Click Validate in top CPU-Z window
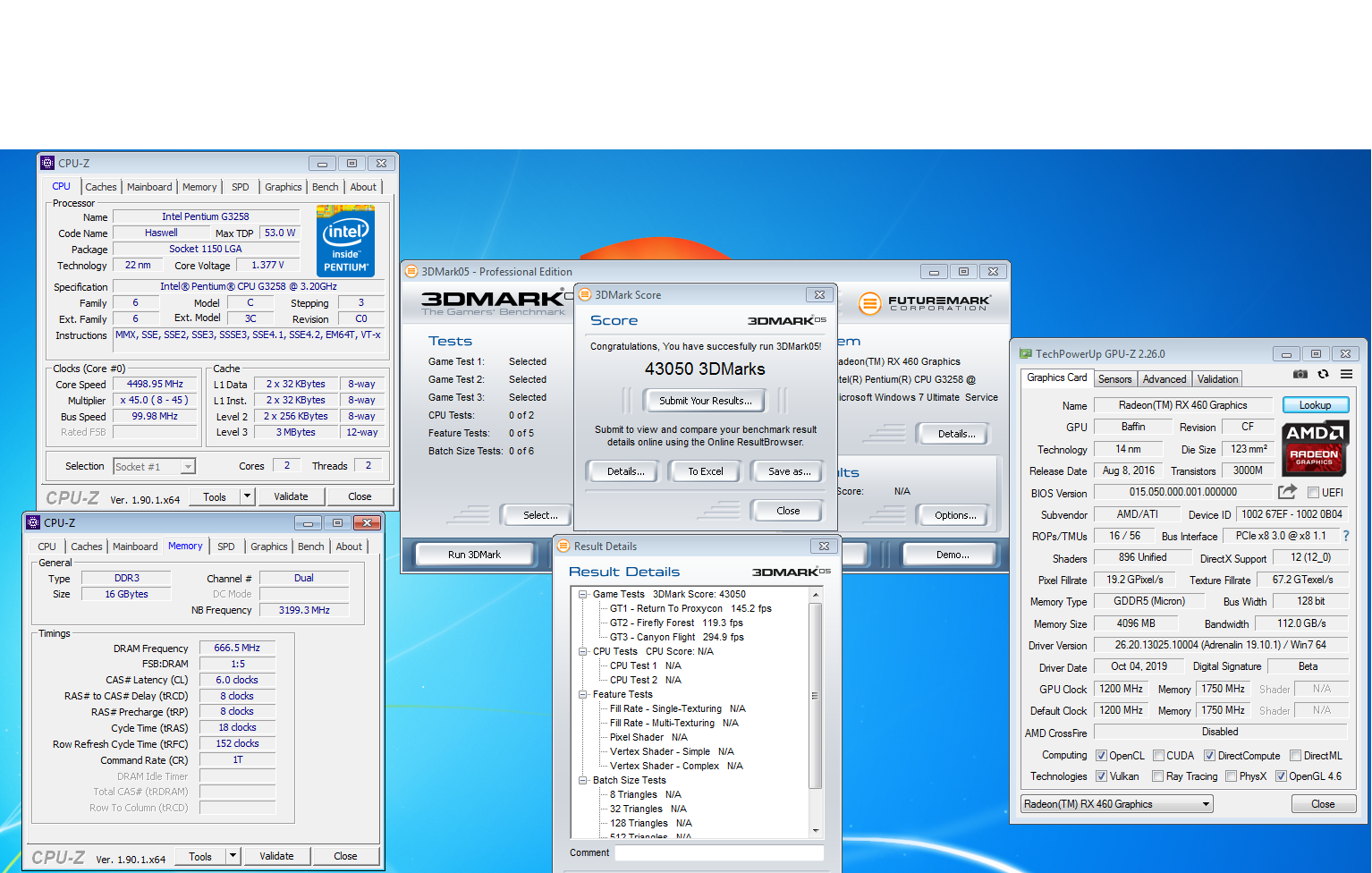Image resolution: width=1372 pixels, height=873 pixels. pos(291,496)
